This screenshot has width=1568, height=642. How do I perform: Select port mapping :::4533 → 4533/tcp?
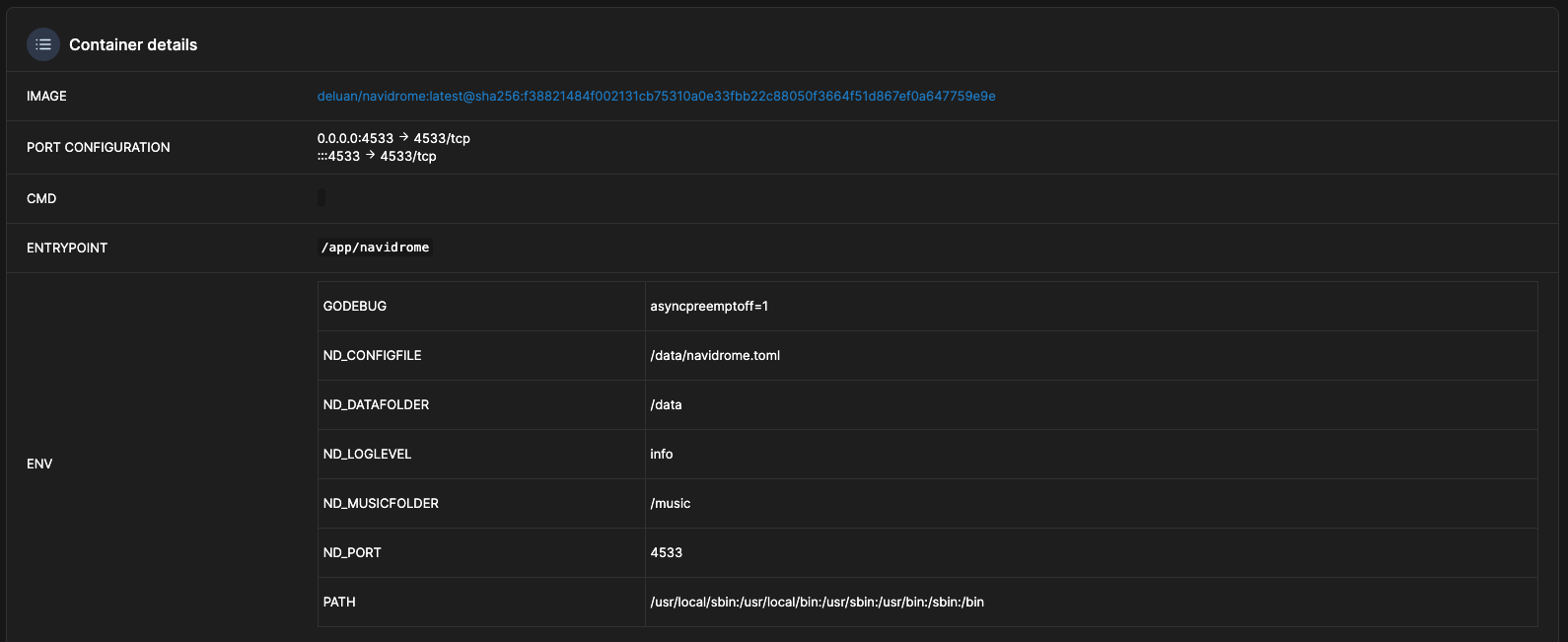click(x=377, y=156)
